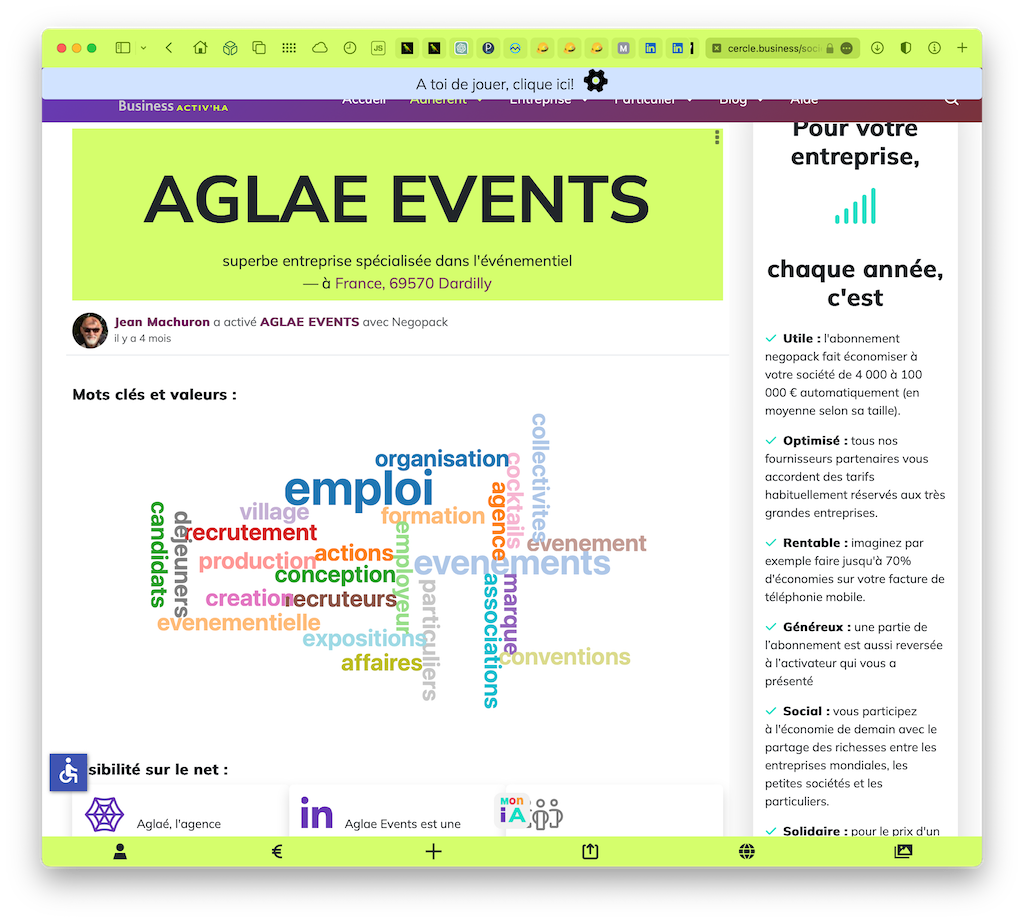Expand the Blog dropdown menu

(741, 101)
